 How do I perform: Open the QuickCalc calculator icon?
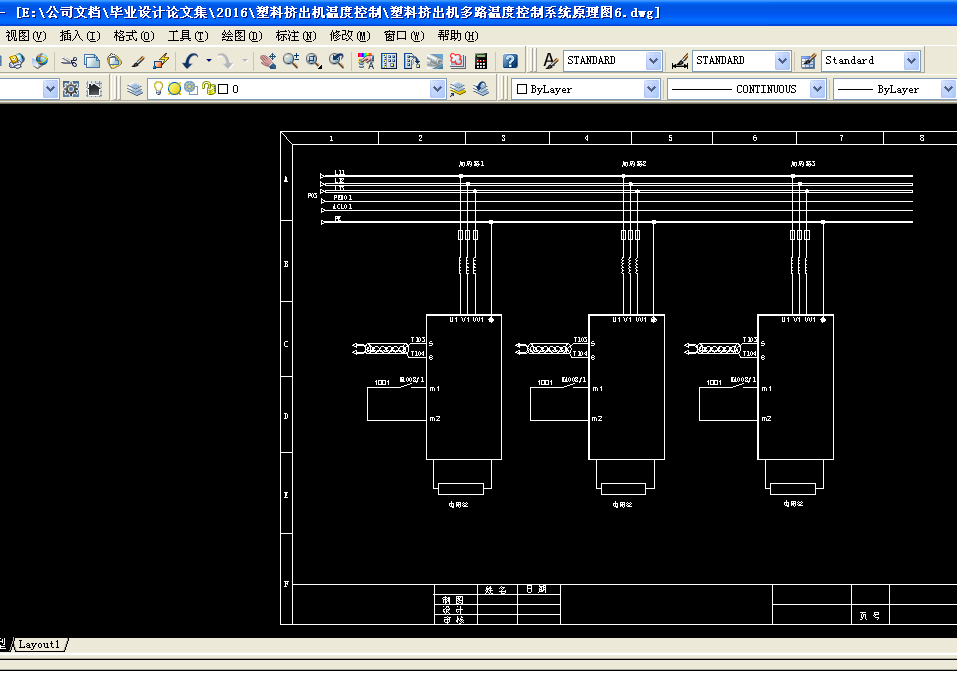click(x=481, y=61)
